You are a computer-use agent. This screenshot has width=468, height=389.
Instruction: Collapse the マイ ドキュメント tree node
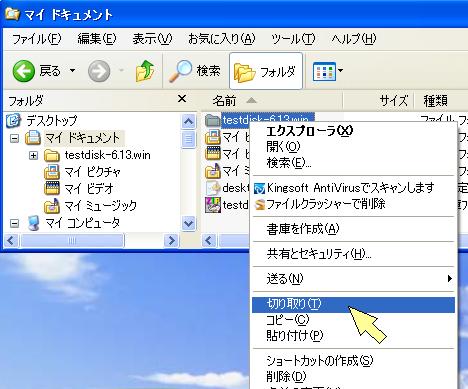click(14, 138)
